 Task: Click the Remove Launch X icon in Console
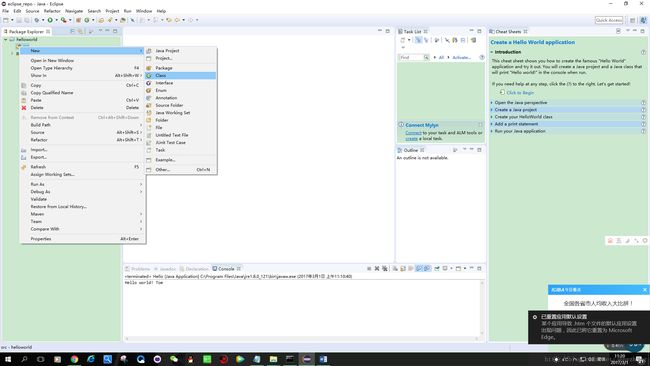point(377,269)
